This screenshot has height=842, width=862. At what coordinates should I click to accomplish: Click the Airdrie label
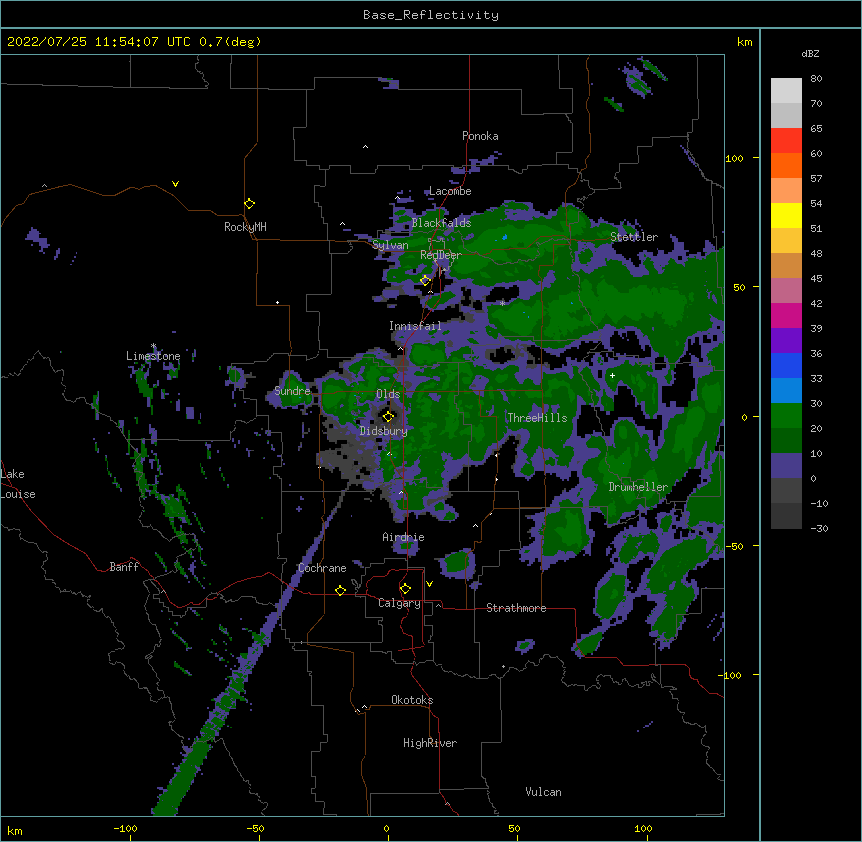(x=403, y=537)
